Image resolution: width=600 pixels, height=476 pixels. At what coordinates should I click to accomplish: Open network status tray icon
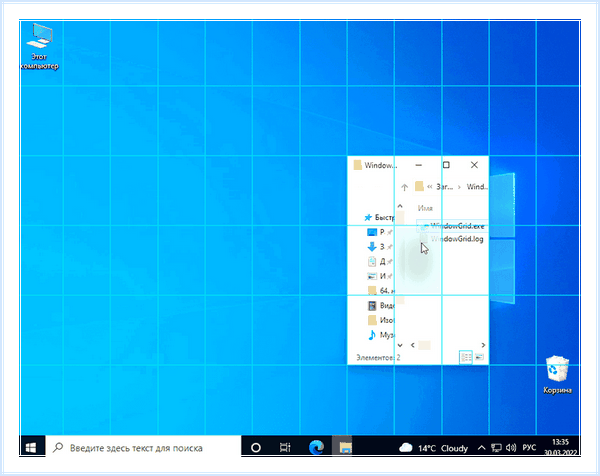pos(496,448)
